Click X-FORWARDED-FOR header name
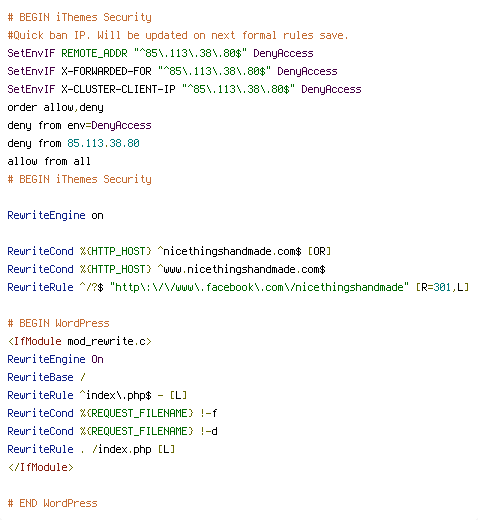 (x=106, y=71)
